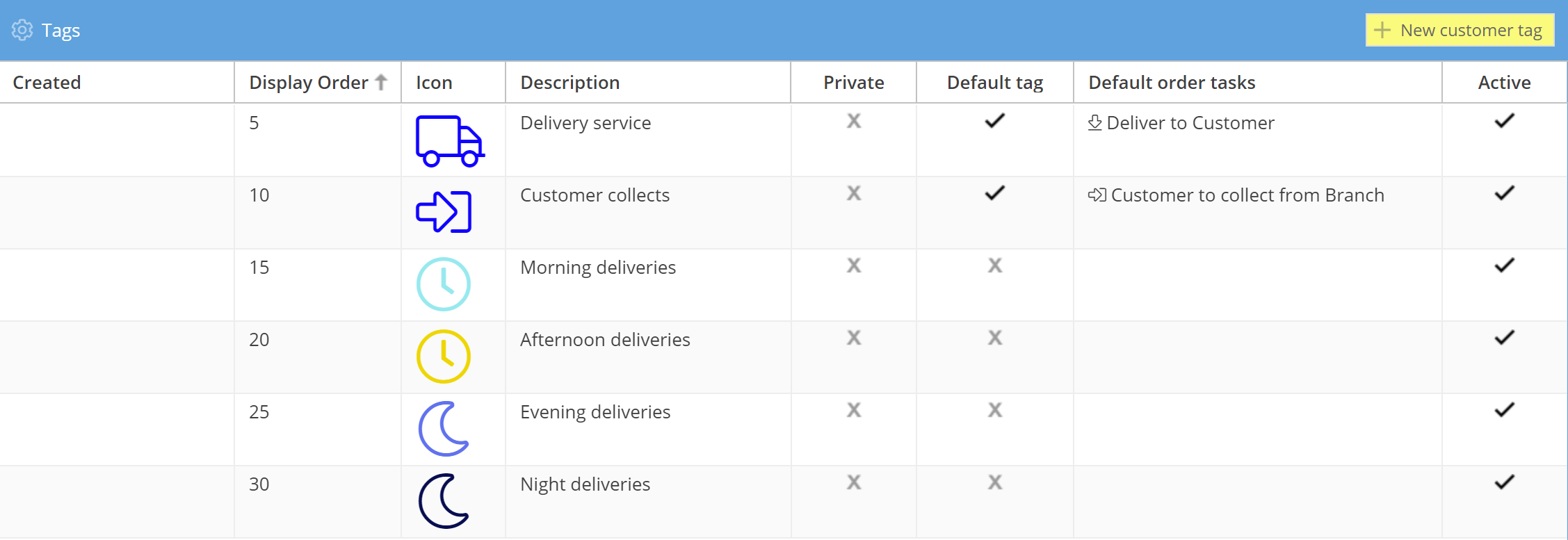Viewport: 1568px width, 540px height.
Task: Click the Default order tasks header
Action: coord(1172,82)
